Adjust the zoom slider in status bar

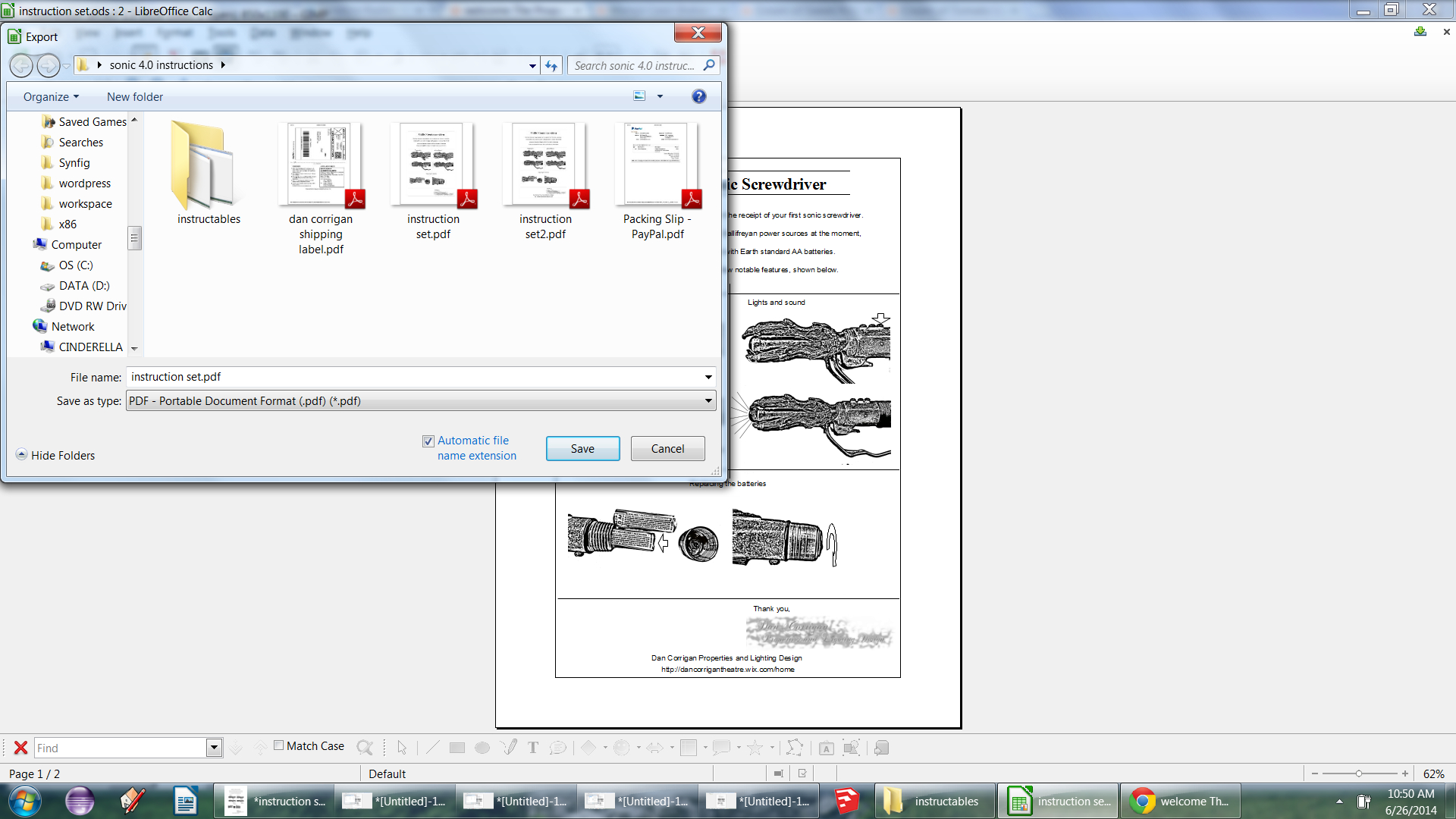(1359, 773)
